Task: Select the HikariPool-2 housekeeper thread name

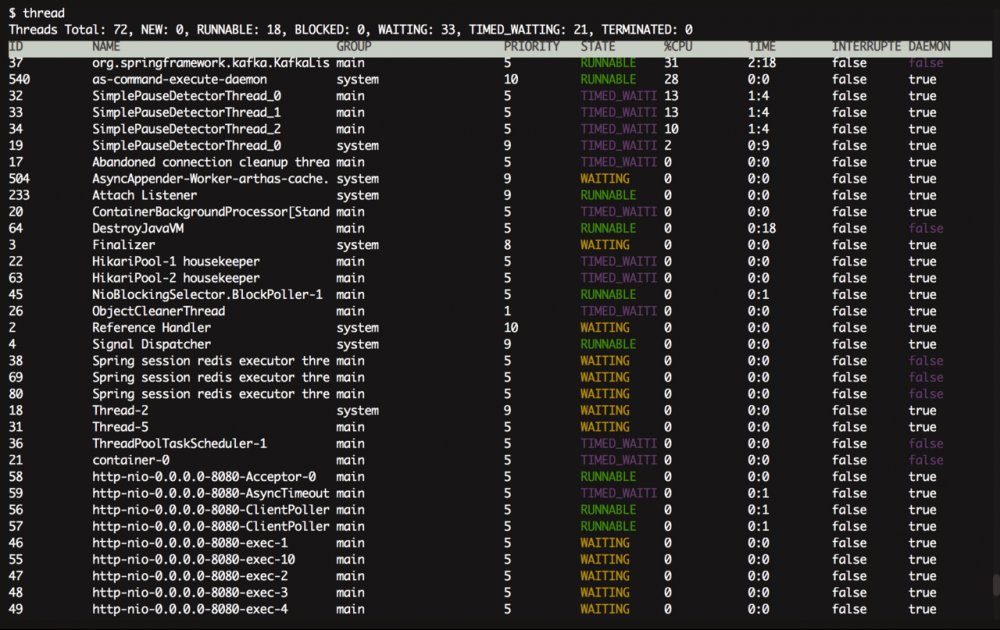Action: point(176,278)
